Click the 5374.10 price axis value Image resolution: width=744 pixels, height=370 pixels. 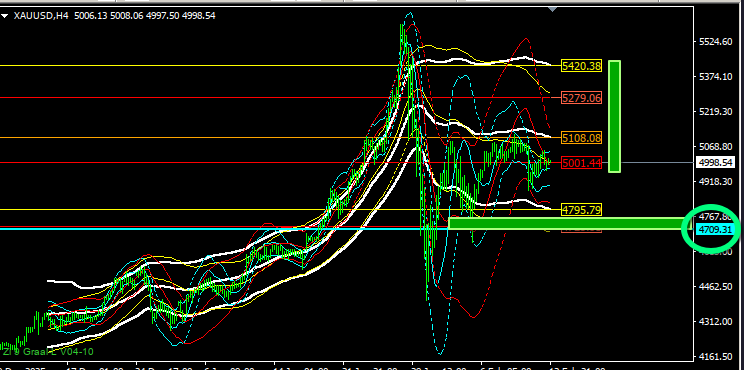tap(716, 76)
